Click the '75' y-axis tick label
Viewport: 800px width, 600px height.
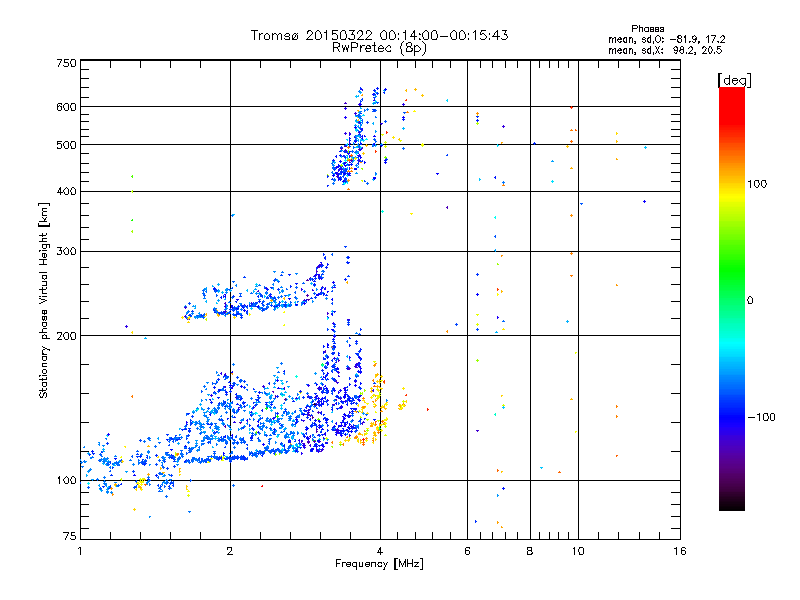[x=70, y=536]
